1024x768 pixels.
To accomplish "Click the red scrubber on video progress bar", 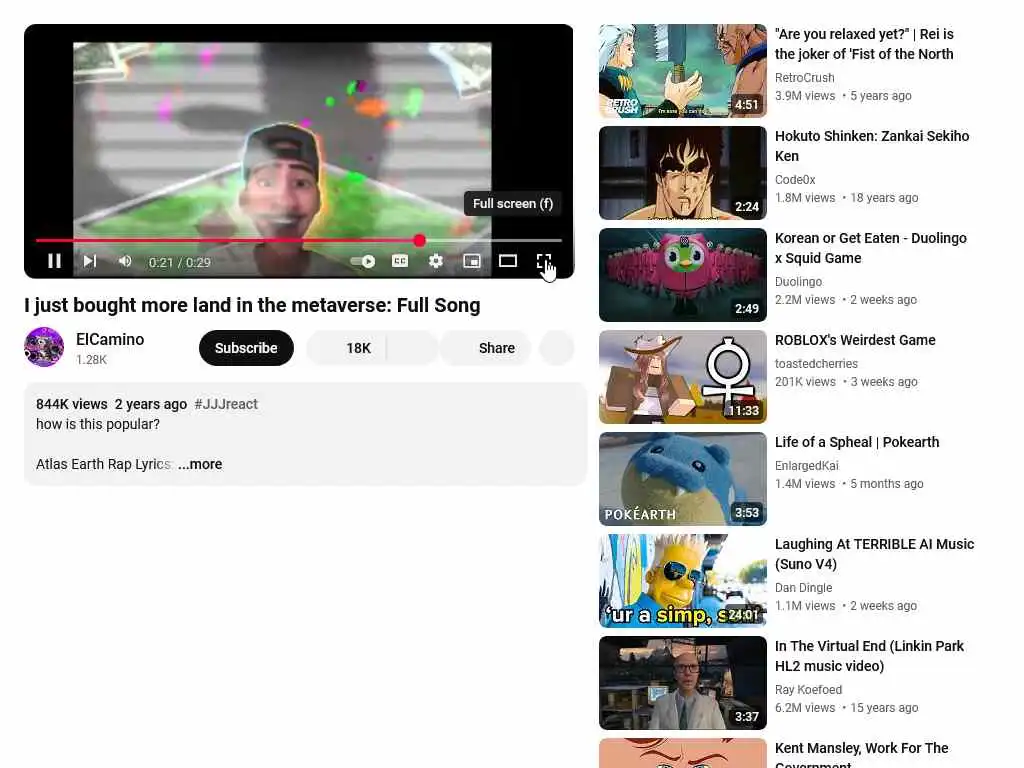I will (x=419, y=240).
